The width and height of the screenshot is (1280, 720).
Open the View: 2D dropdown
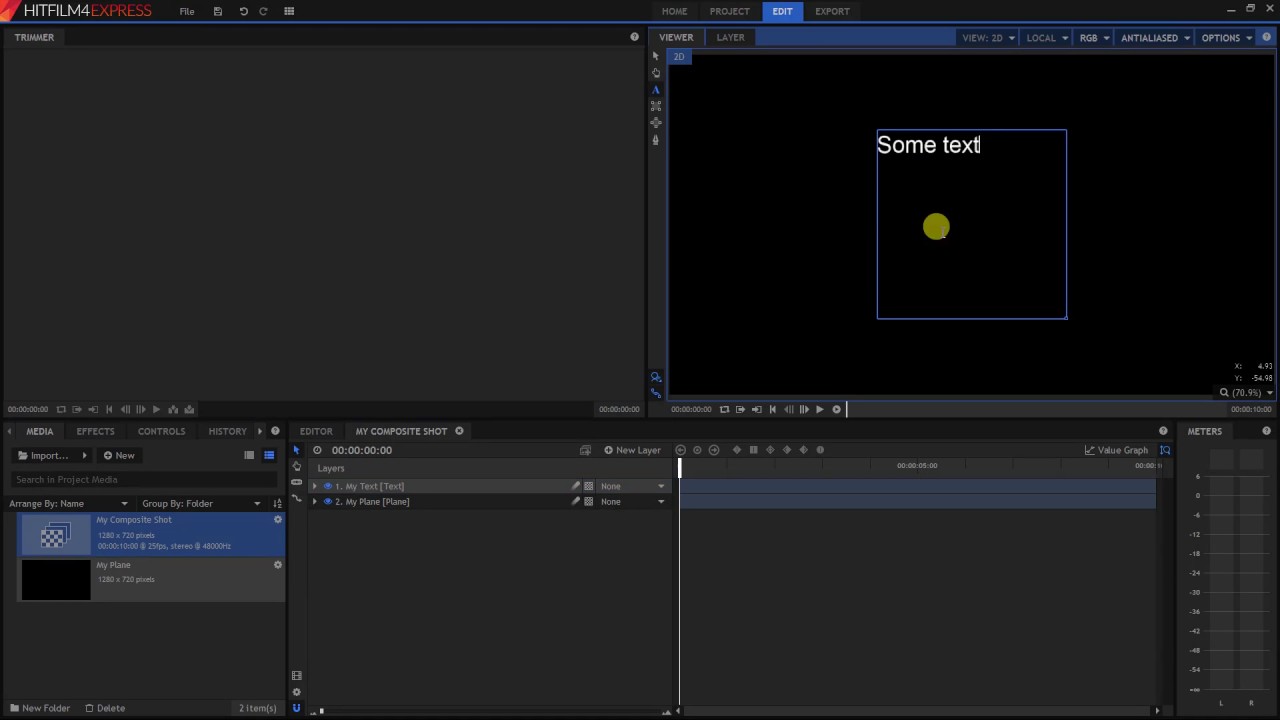point(988,38)
